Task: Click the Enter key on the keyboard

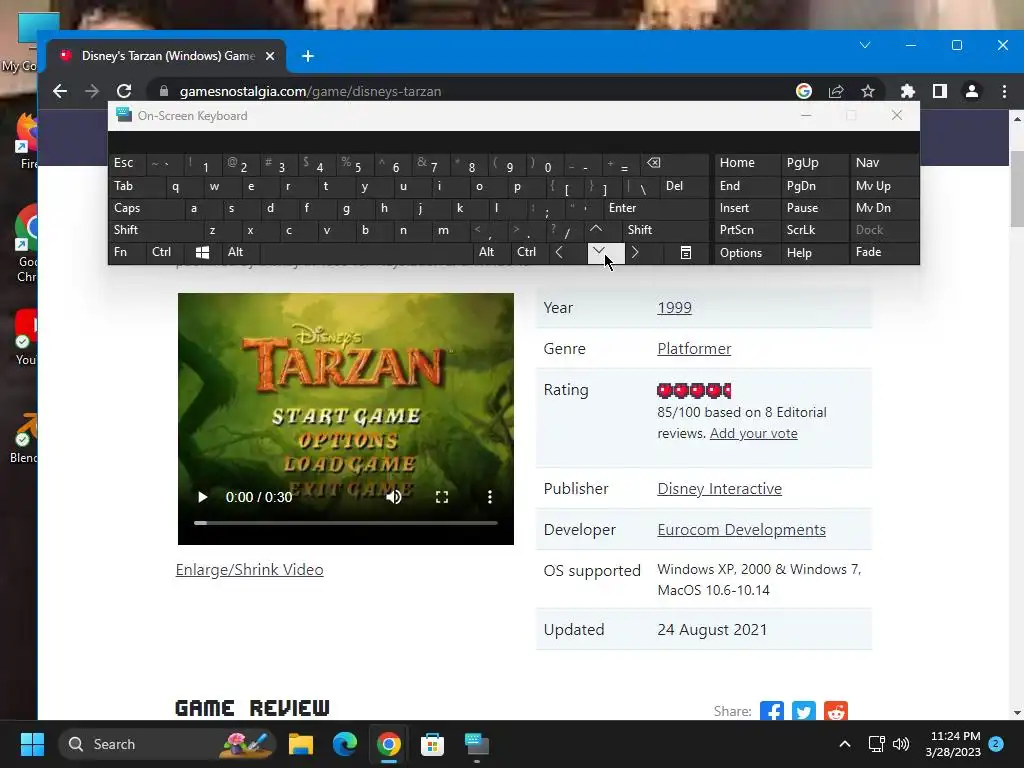Action: pyautogui.click(x=656, y=208)
